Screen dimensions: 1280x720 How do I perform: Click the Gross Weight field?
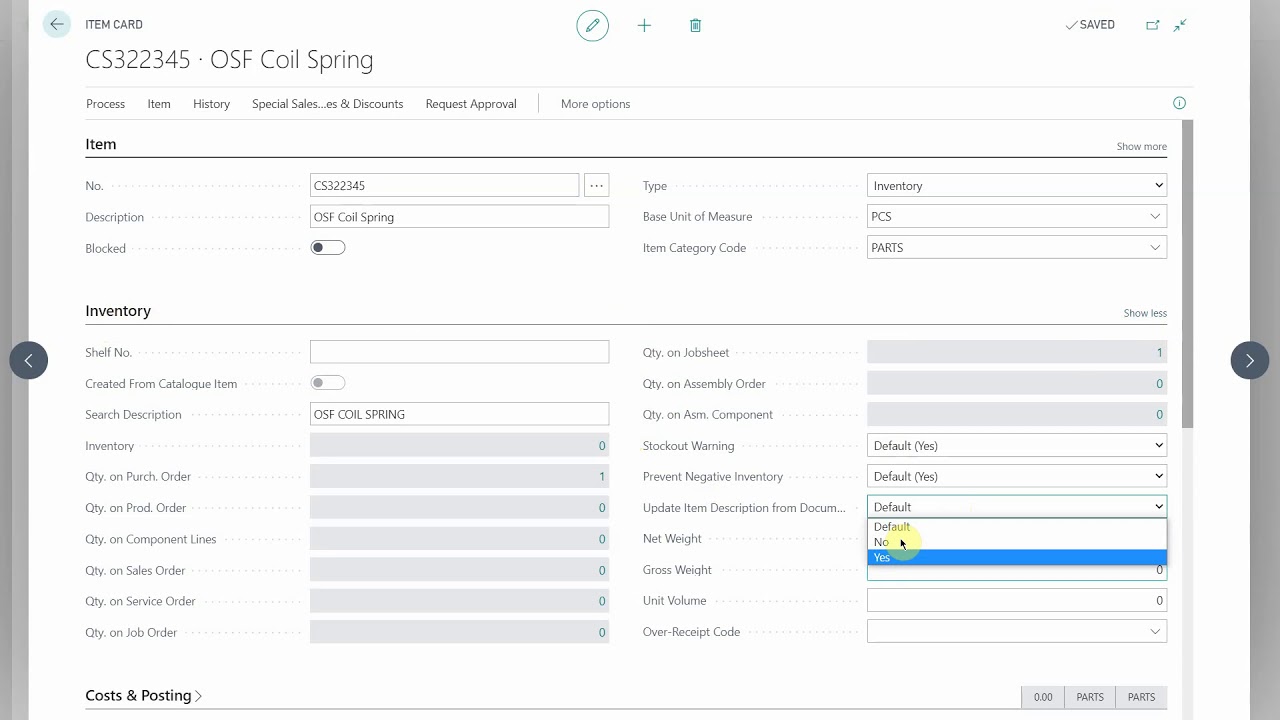[1017, 570]
